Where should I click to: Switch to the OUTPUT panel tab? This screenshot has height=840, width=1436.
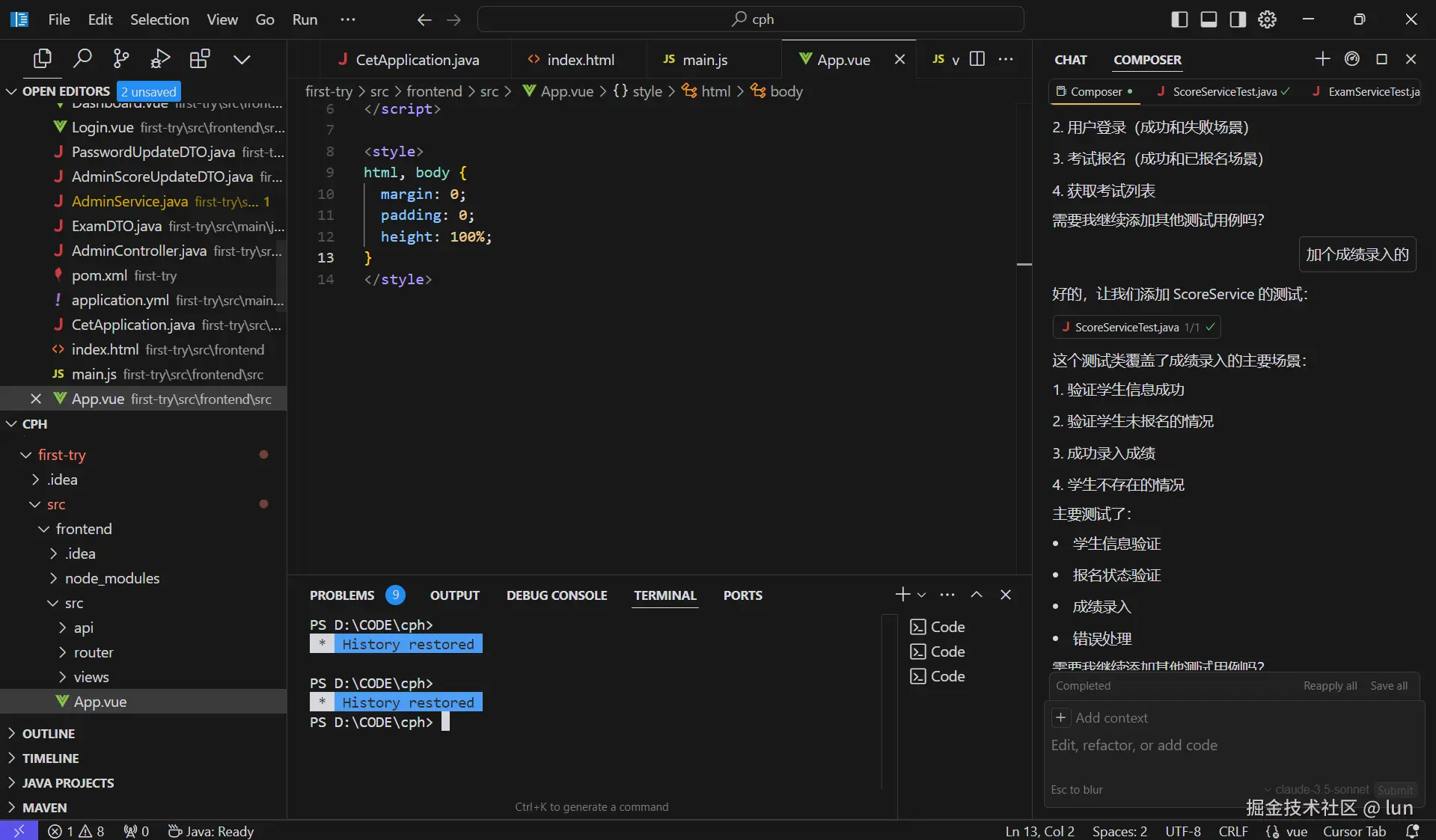coord(455,595)
